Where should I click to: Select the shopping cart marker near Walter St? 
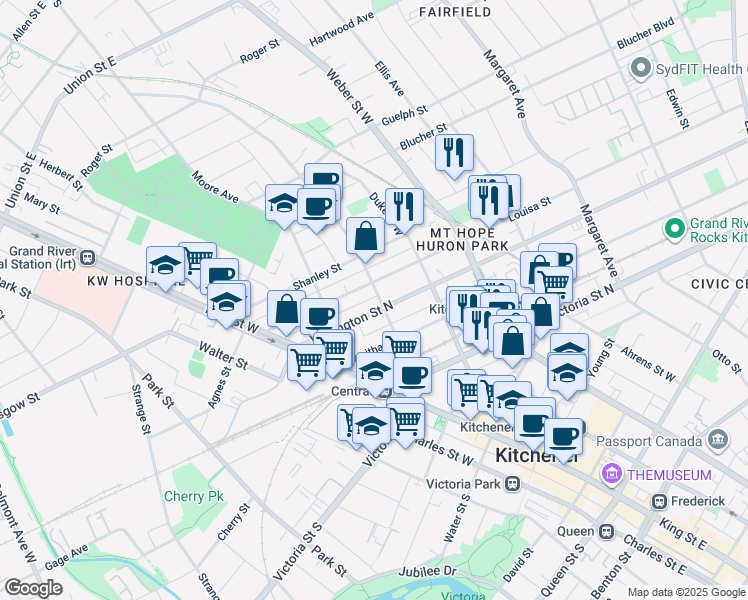306,362
